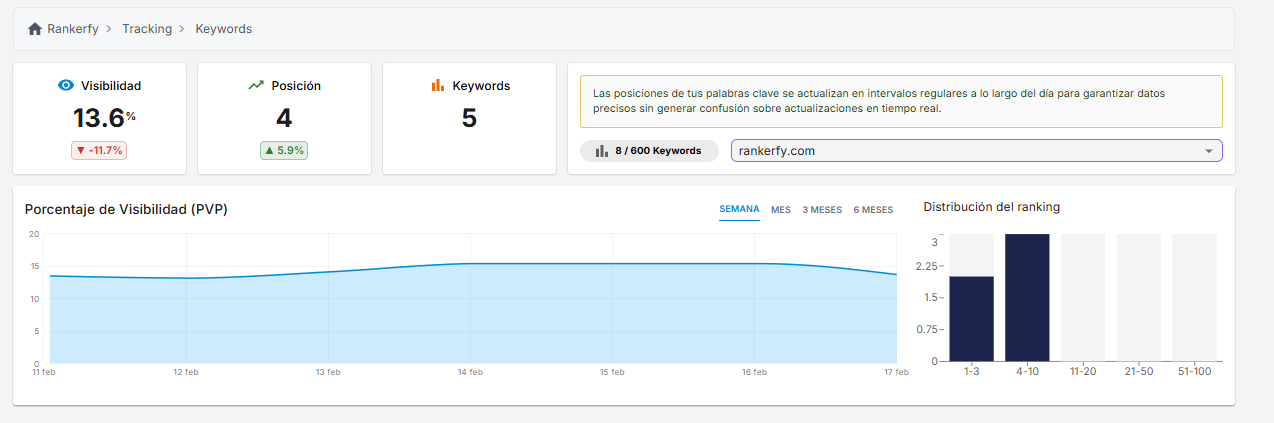Click the trend arrow icon beside Posición

pos(256,86)
